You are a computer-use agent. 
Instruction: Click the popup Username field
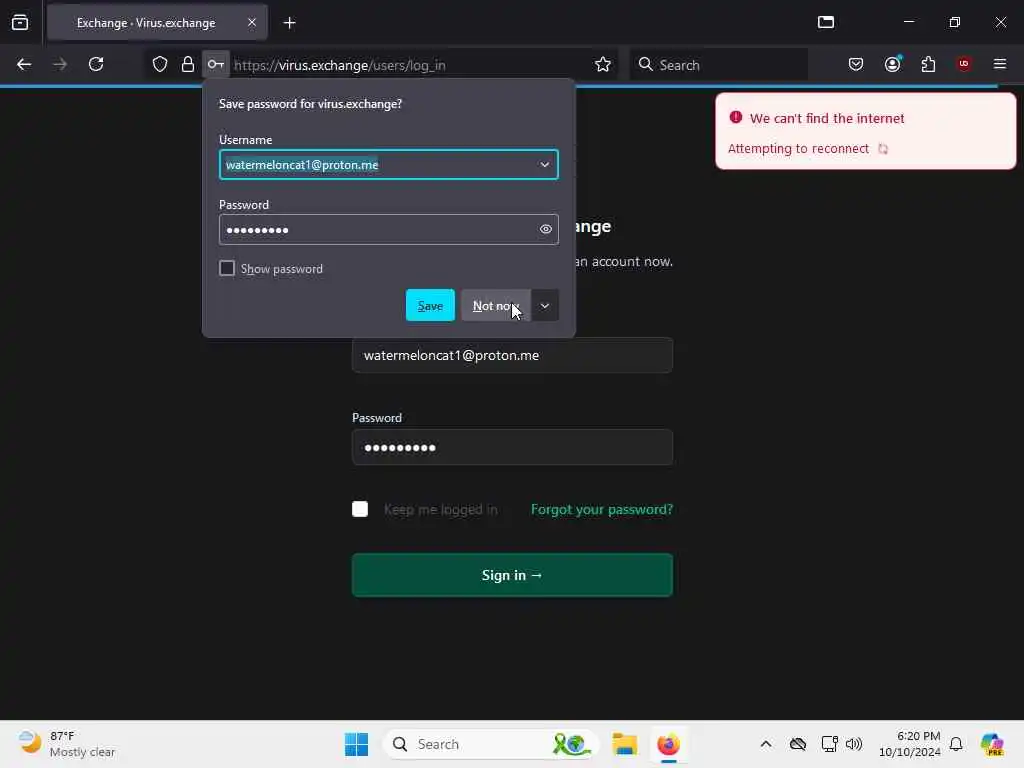coord(389,165)
